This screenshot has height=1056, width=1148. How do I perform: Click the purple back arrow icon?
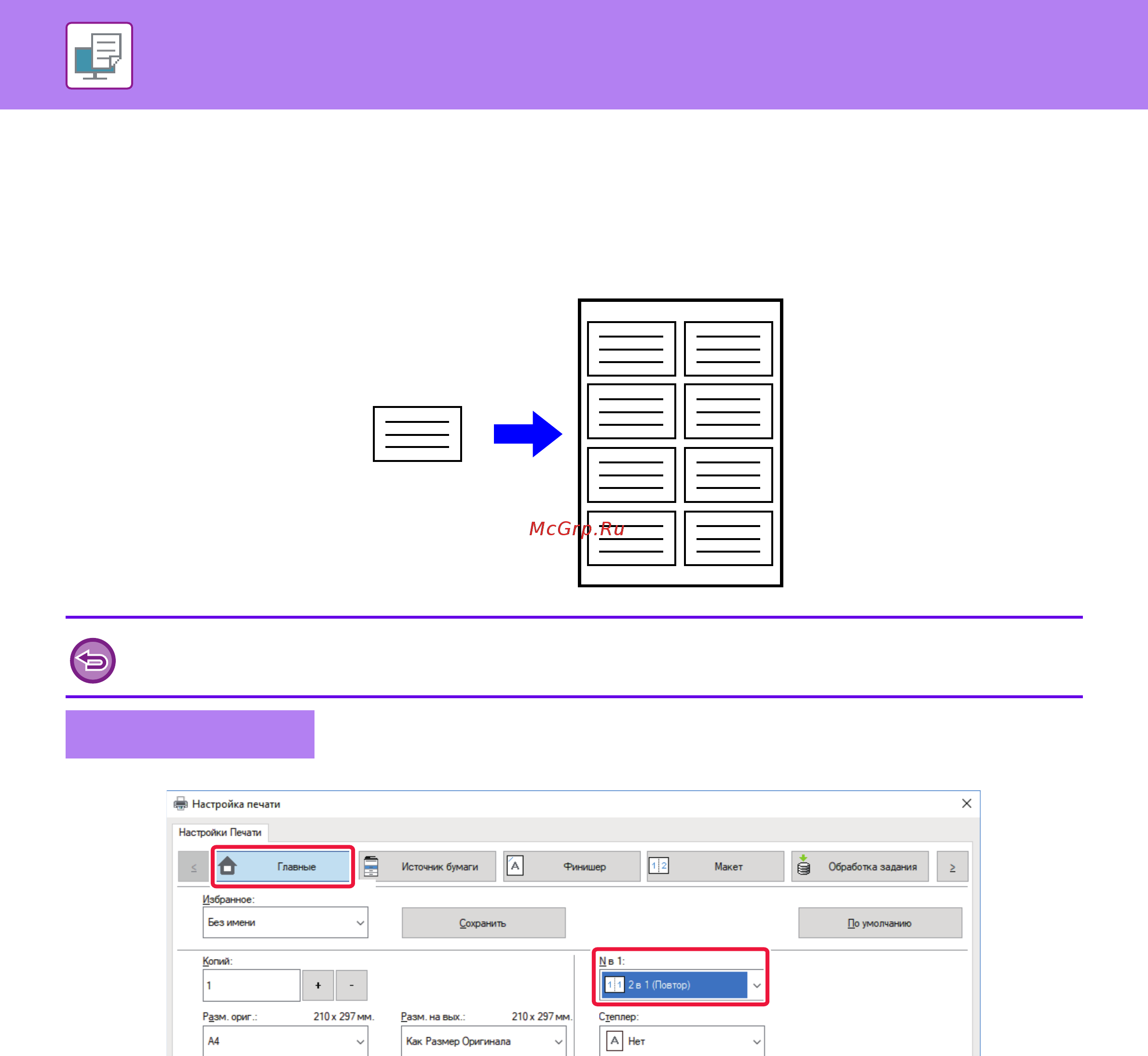point(93,661)
